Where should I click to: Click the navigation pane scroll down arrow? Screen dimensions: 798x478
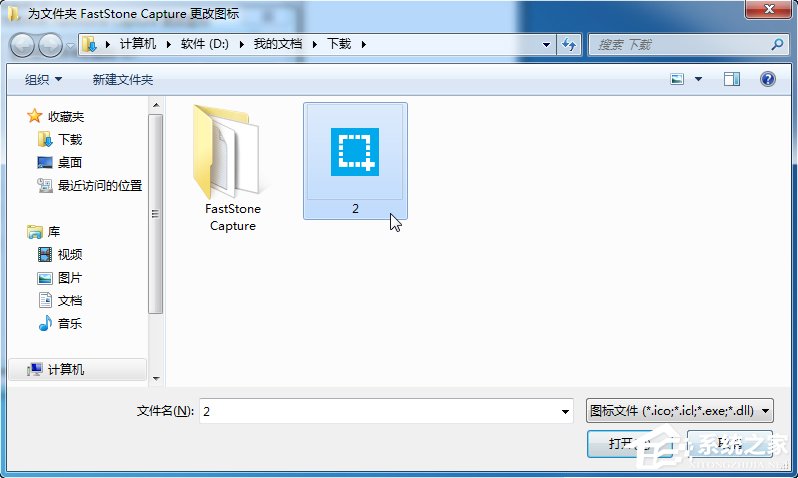click(156, 378)
